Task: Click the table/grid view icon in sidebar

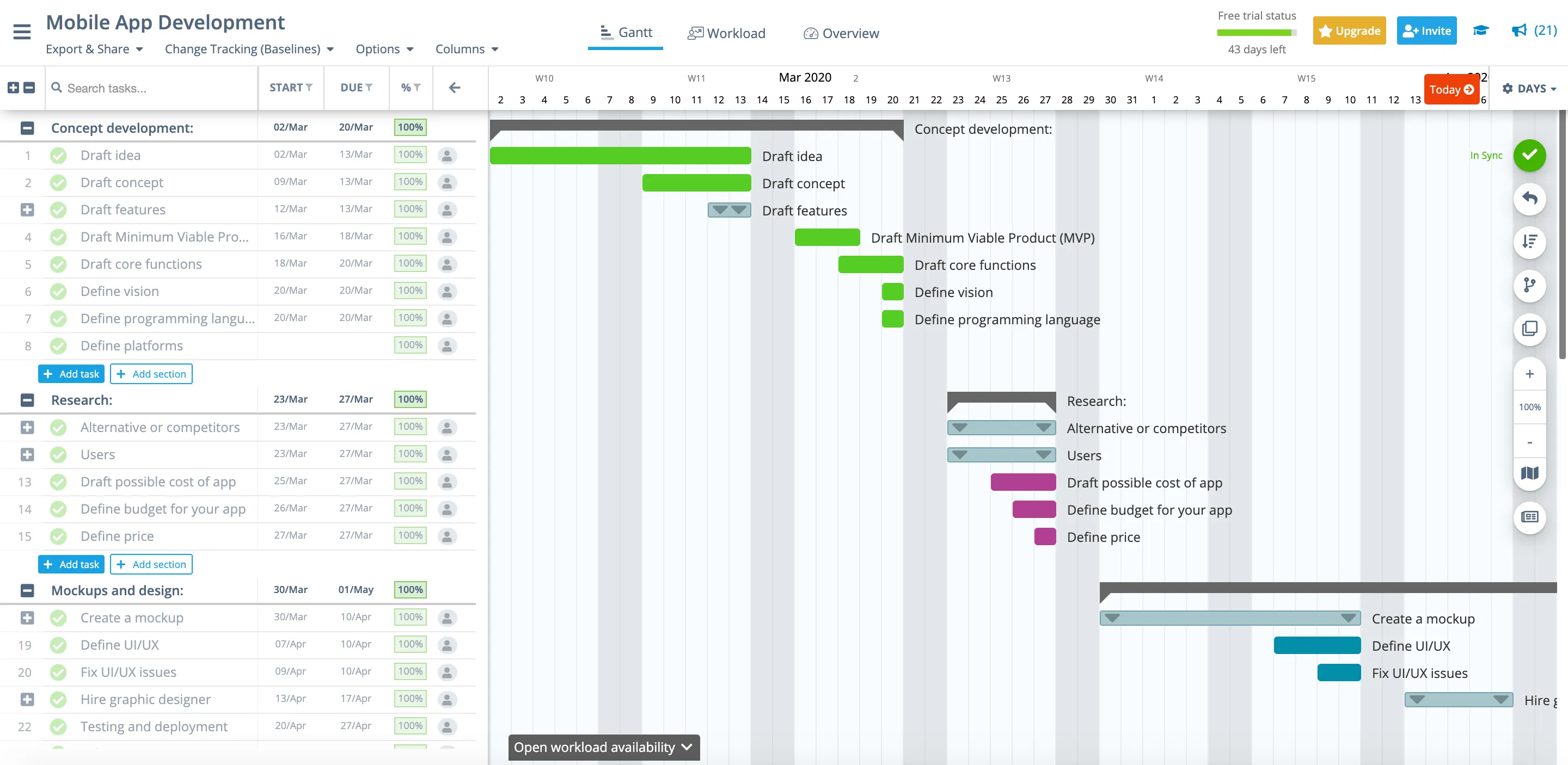Action: tap(1531, 516)
